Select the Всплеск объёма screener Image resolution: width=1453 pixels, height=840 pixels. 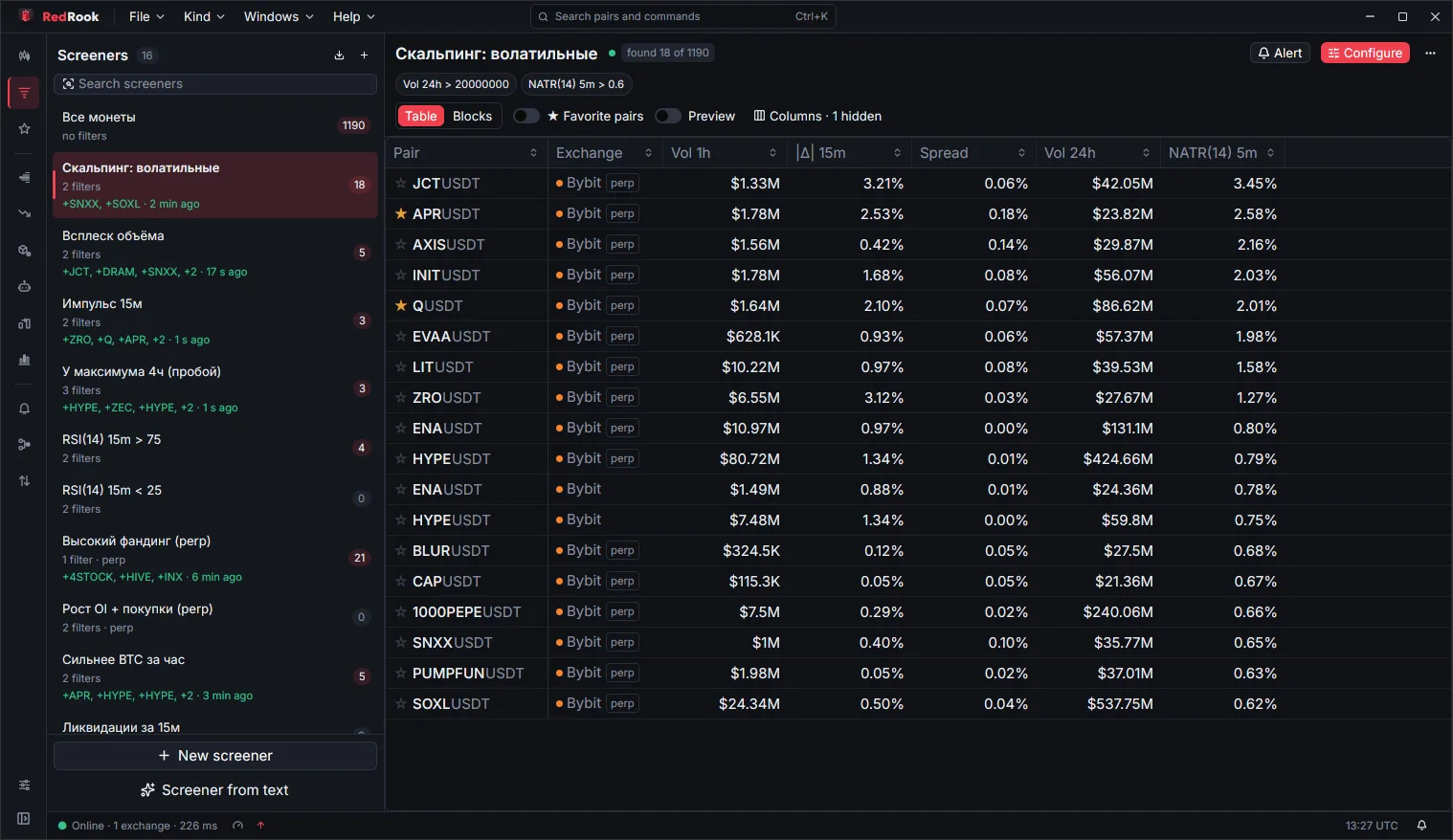pos(215,253)
